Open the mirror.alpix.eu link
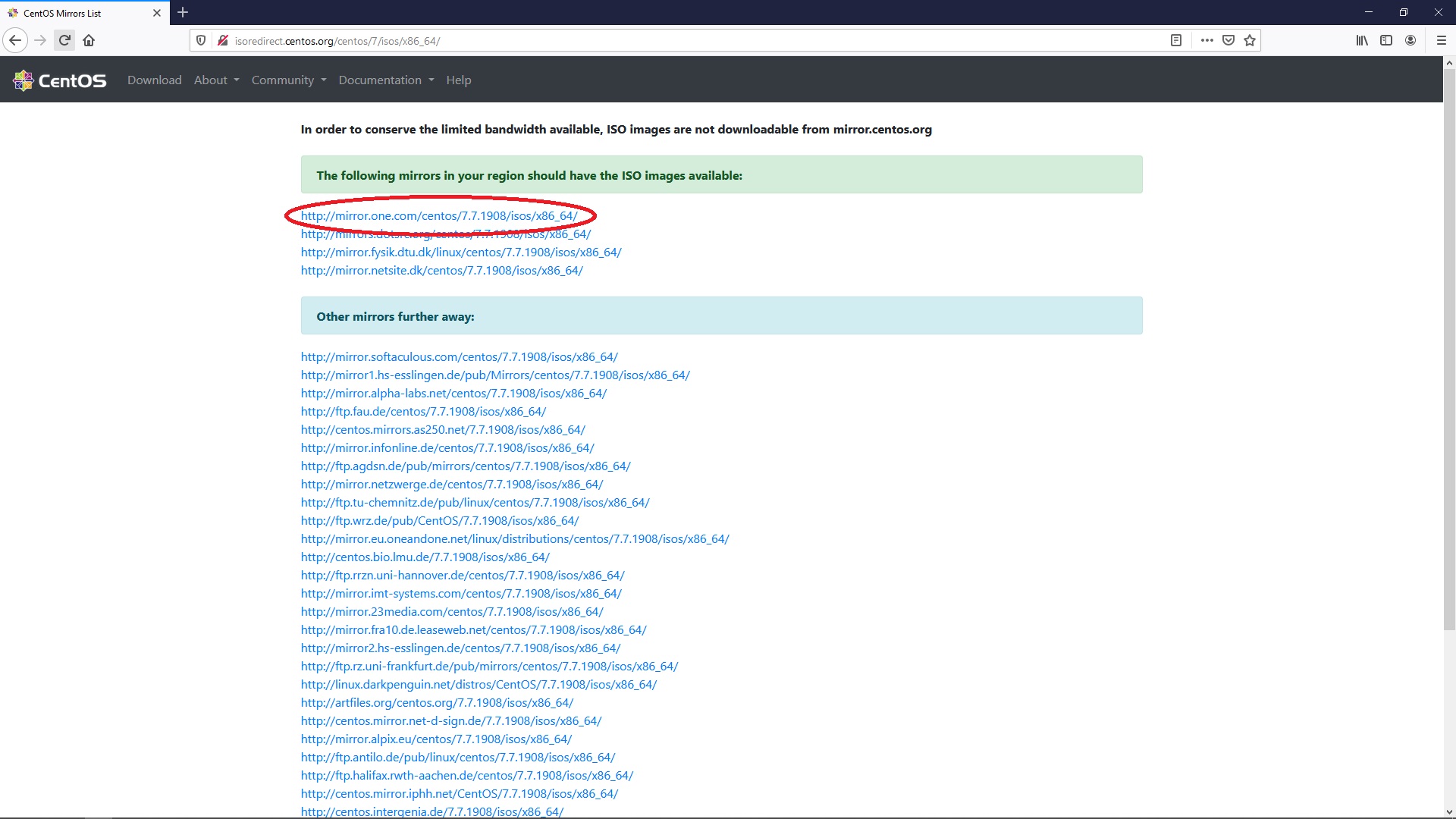1456x819 pixels. (x=436, y=739)
